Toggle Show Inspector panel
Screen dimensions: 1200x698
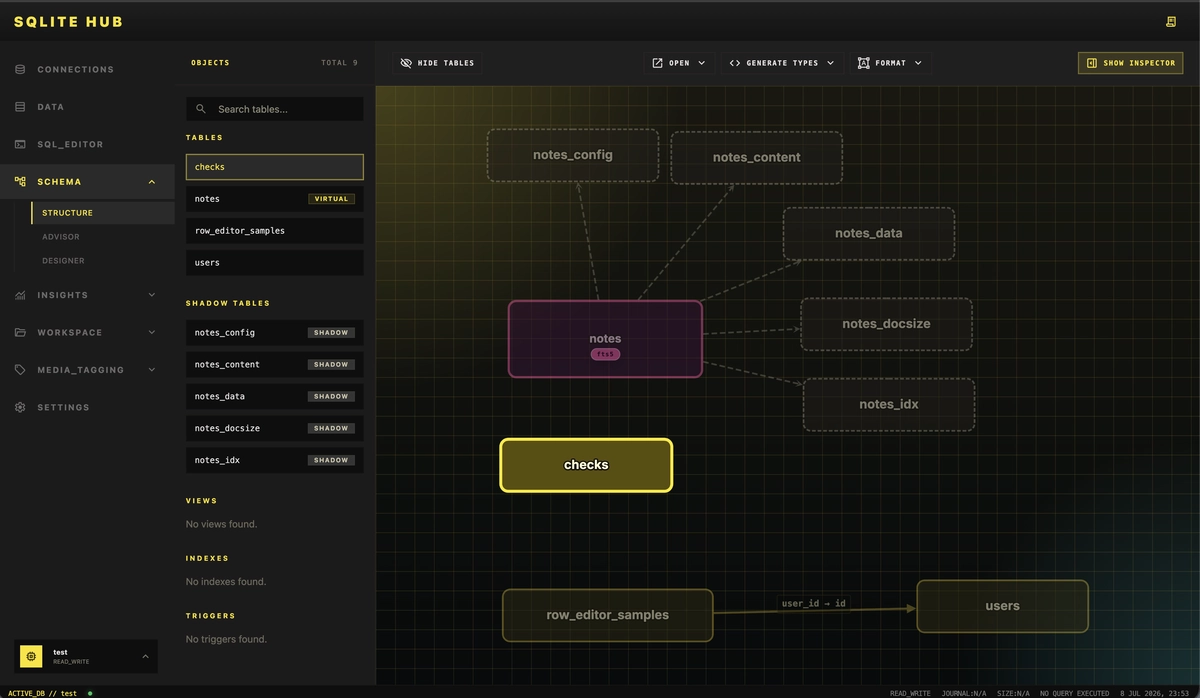coord(1130,63)
